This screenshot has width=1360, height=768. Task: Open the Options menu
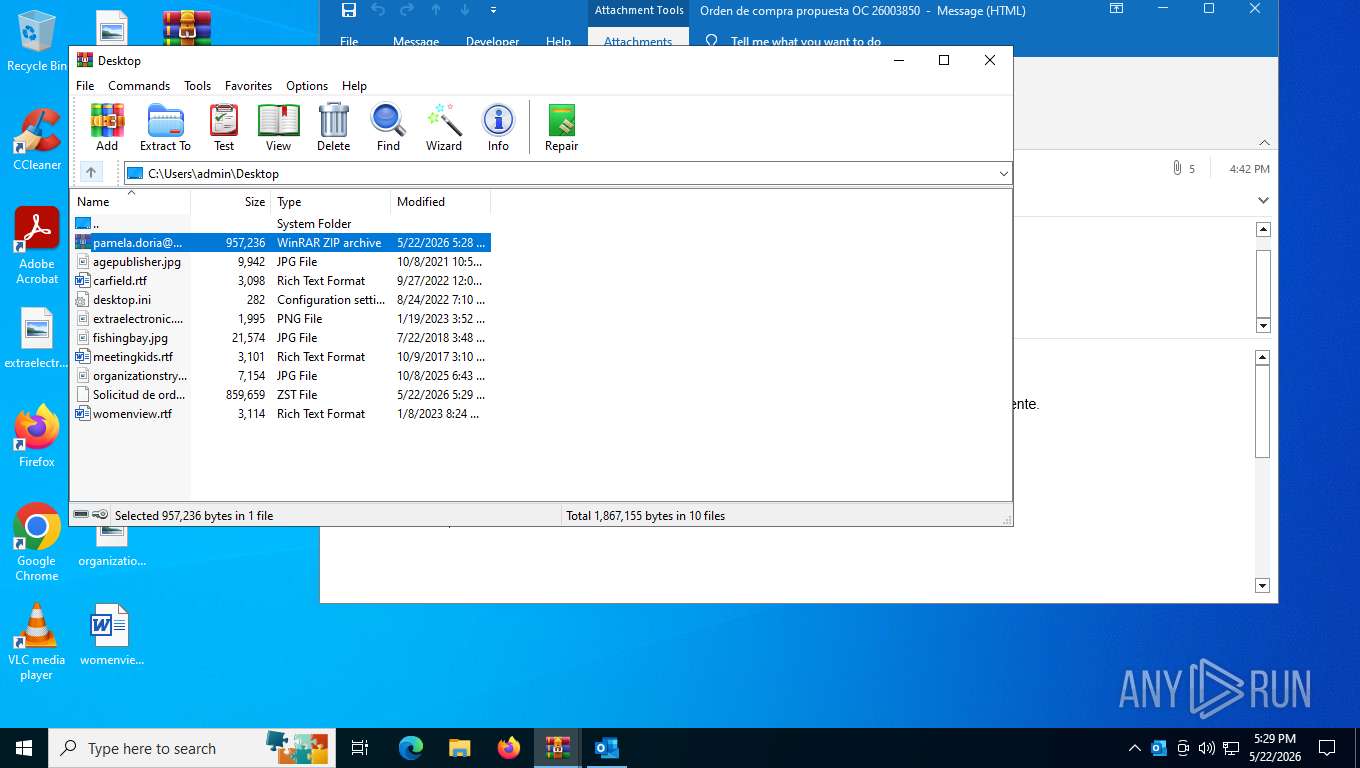click(x=307, y=86)
